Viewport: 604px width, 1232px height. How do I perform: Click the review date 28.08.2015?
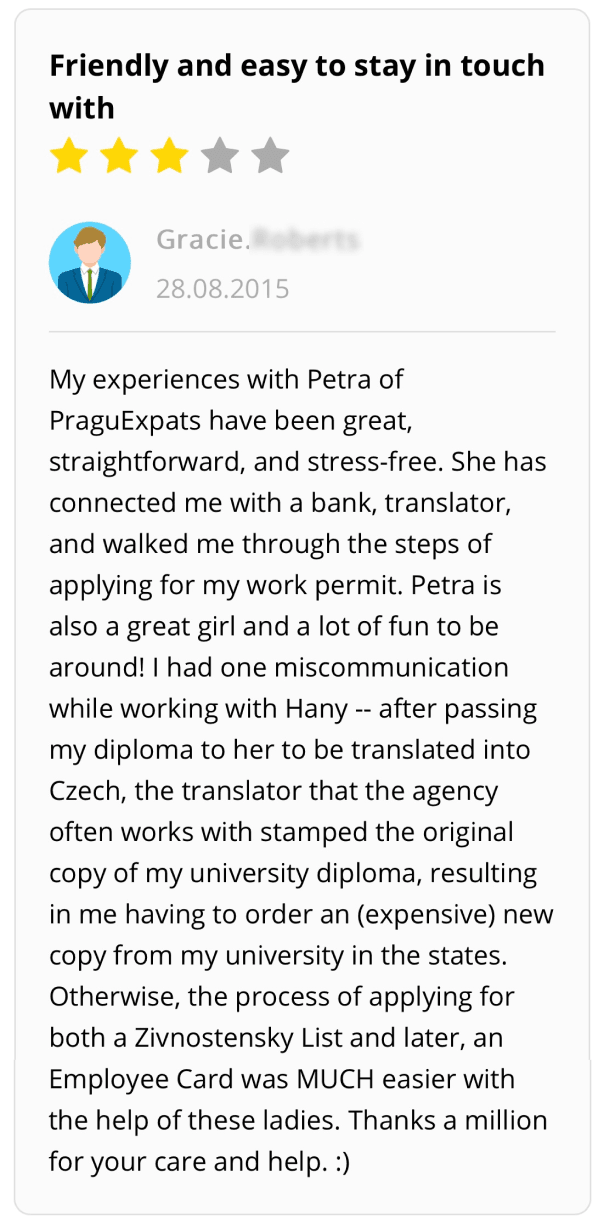(222, 289)
